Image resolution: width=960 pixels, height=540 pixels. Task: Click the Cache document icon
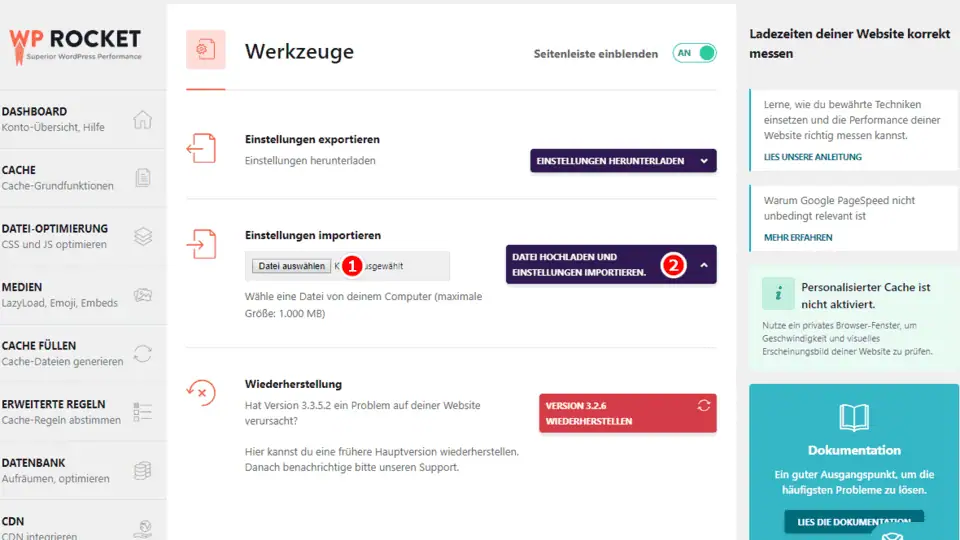[x=143, y=178]
